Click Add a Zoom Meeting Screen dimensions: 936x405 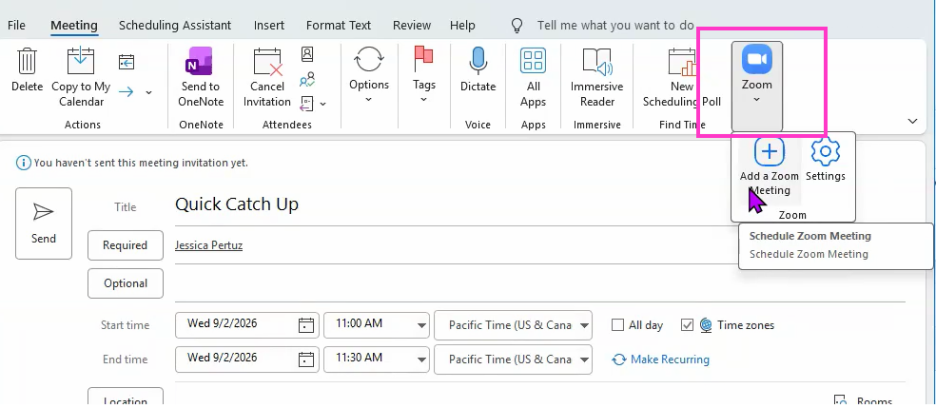769,167
